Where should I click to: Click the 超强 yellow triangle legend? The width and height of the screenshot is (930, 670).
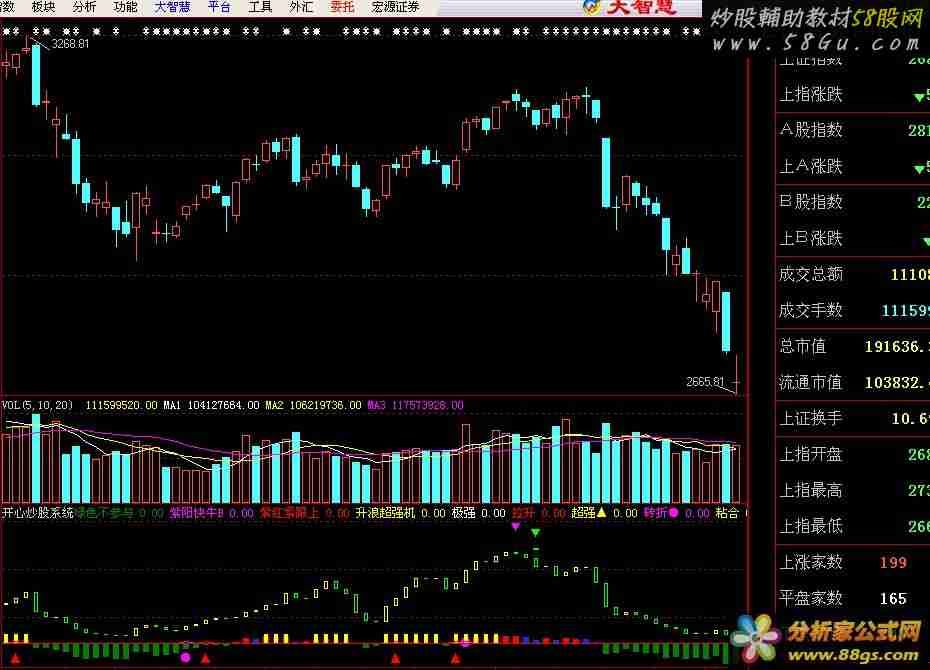(589, 513)
